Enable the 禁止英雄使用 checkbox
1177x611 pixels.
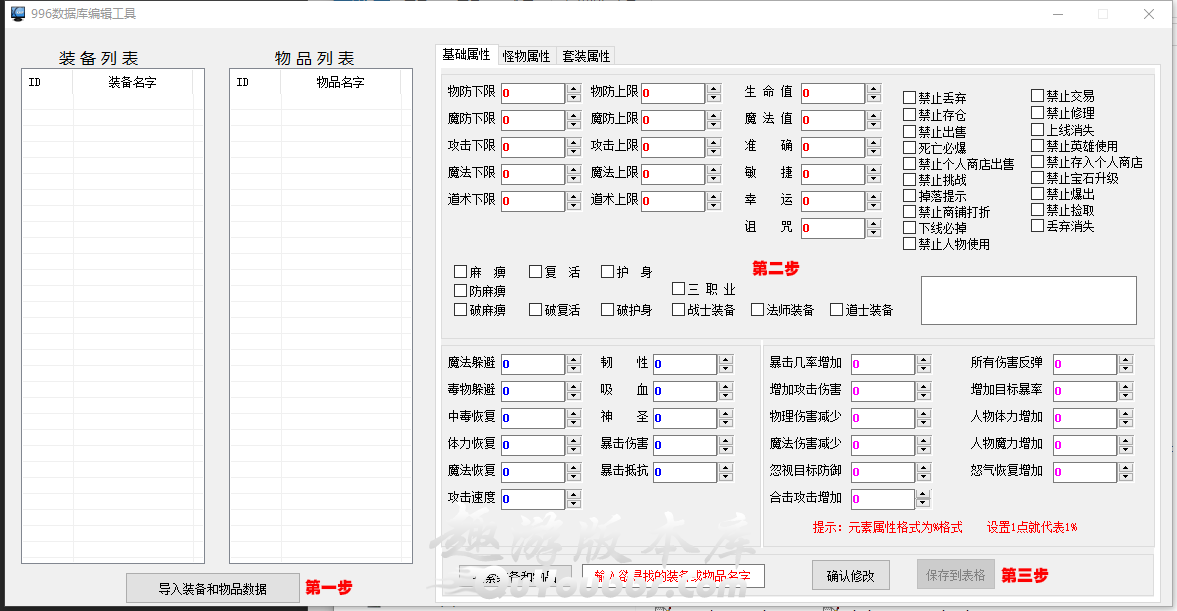coord(1037,145)
